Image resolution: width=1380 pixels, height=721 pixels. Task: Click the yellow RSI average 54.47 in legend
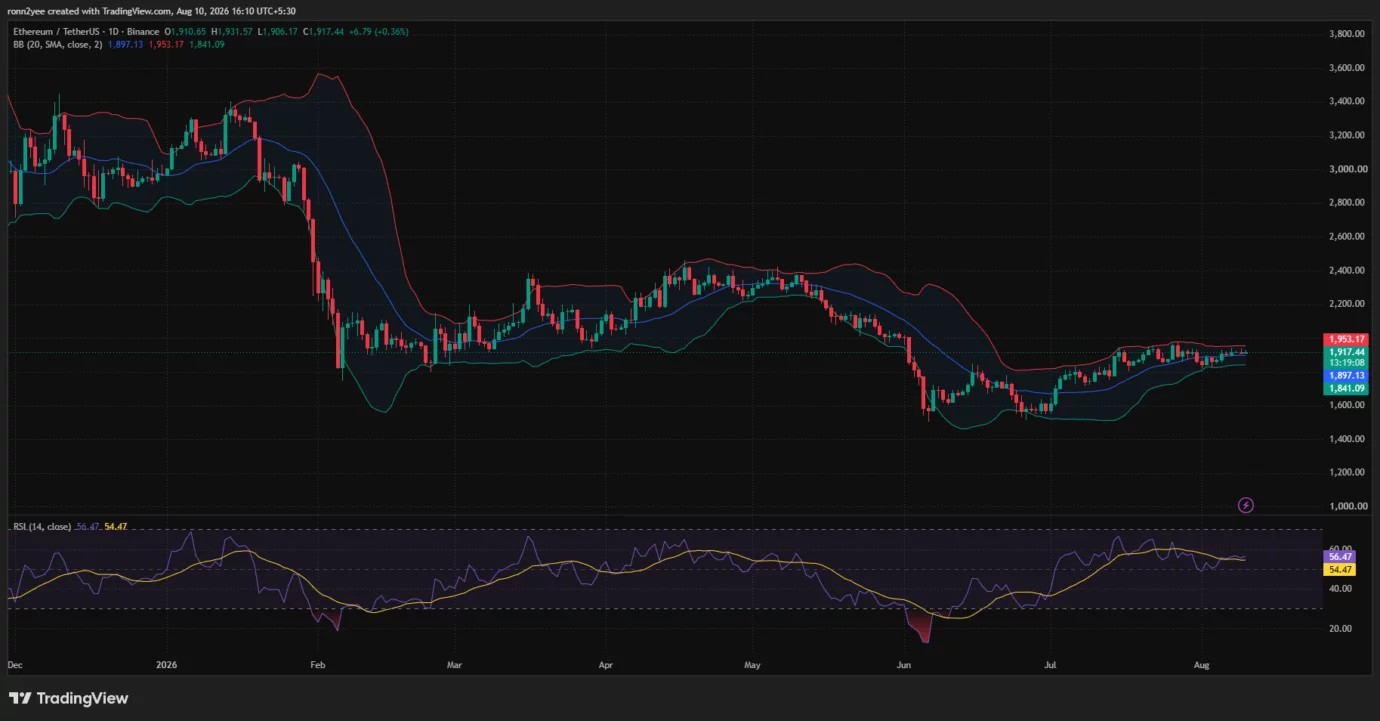[x=114, y=526]
